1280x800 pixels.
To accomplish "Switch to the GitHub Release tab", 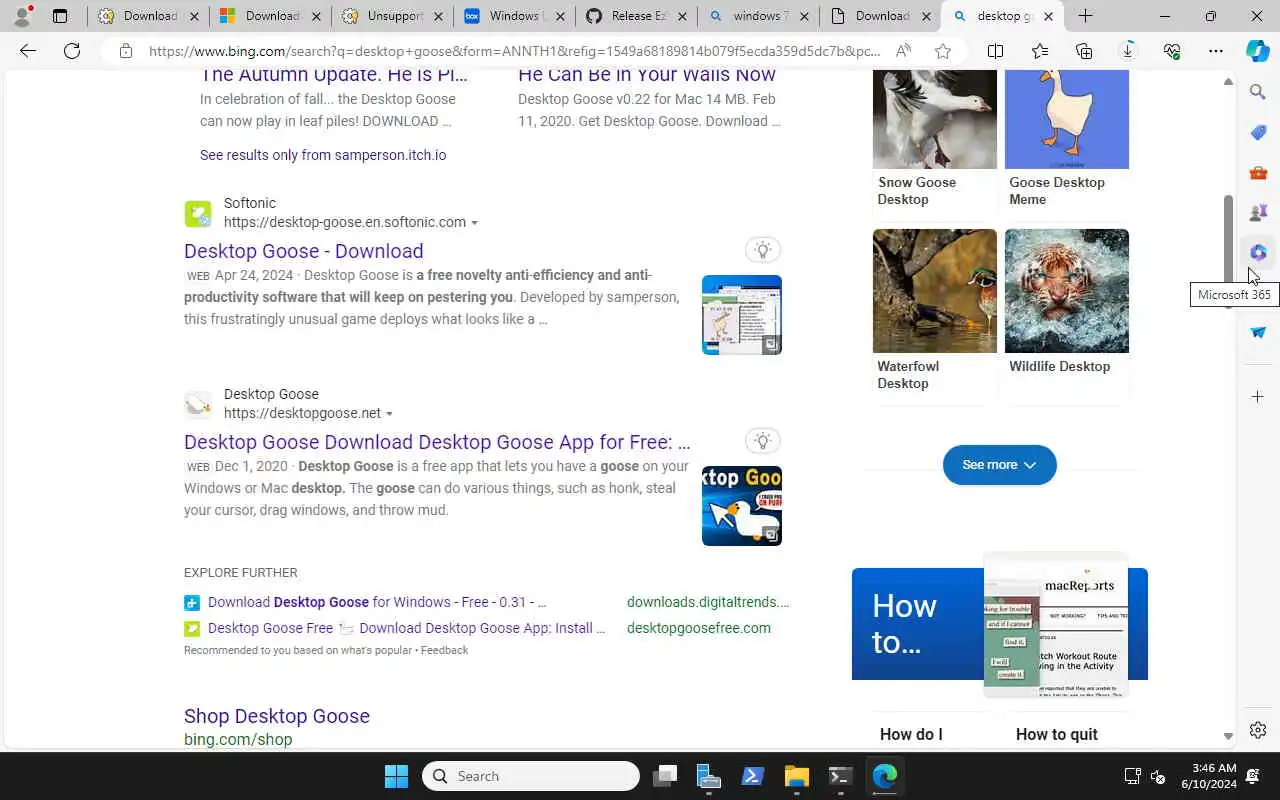I will [635, 16].
